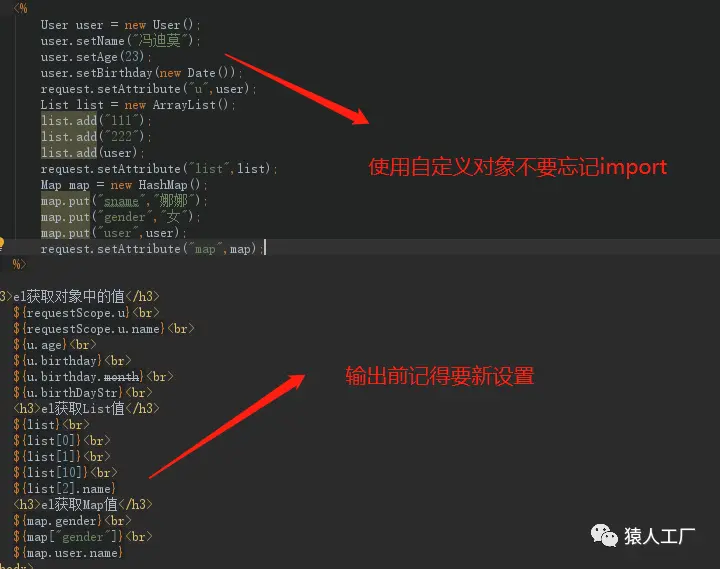Screen dimensions: 720x569
Task: Click the red import reminder annotation text
Action: pyautogui.click(x=518, y=167)
